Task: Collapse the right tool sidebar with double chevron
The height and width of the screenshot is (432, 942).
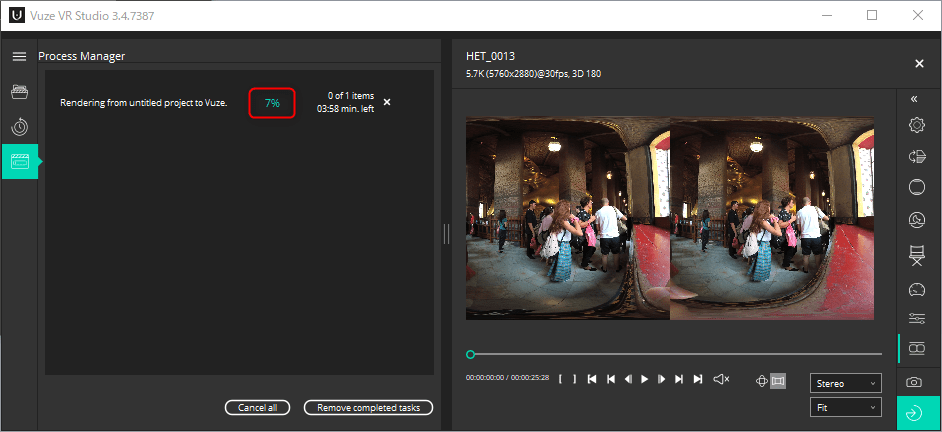Action: (x=914, y=99)
